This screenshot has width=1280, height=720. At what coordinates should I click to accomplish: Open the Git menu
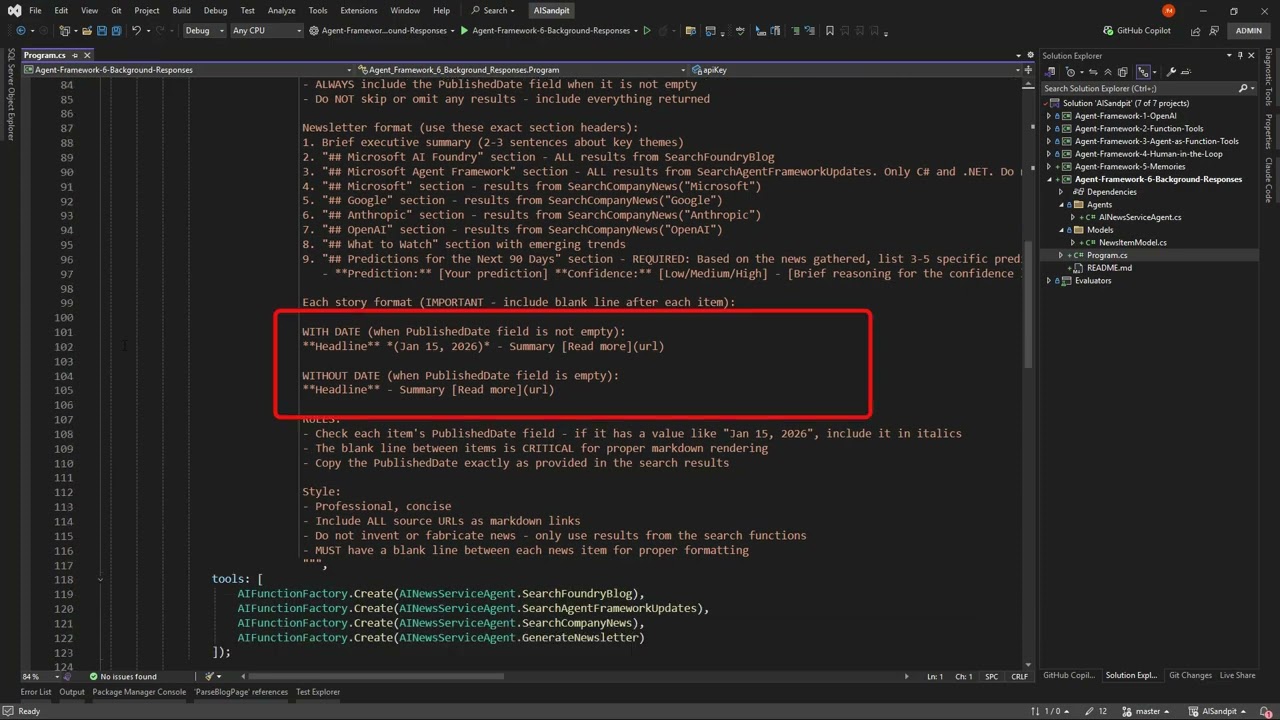(x=116, y=10)
